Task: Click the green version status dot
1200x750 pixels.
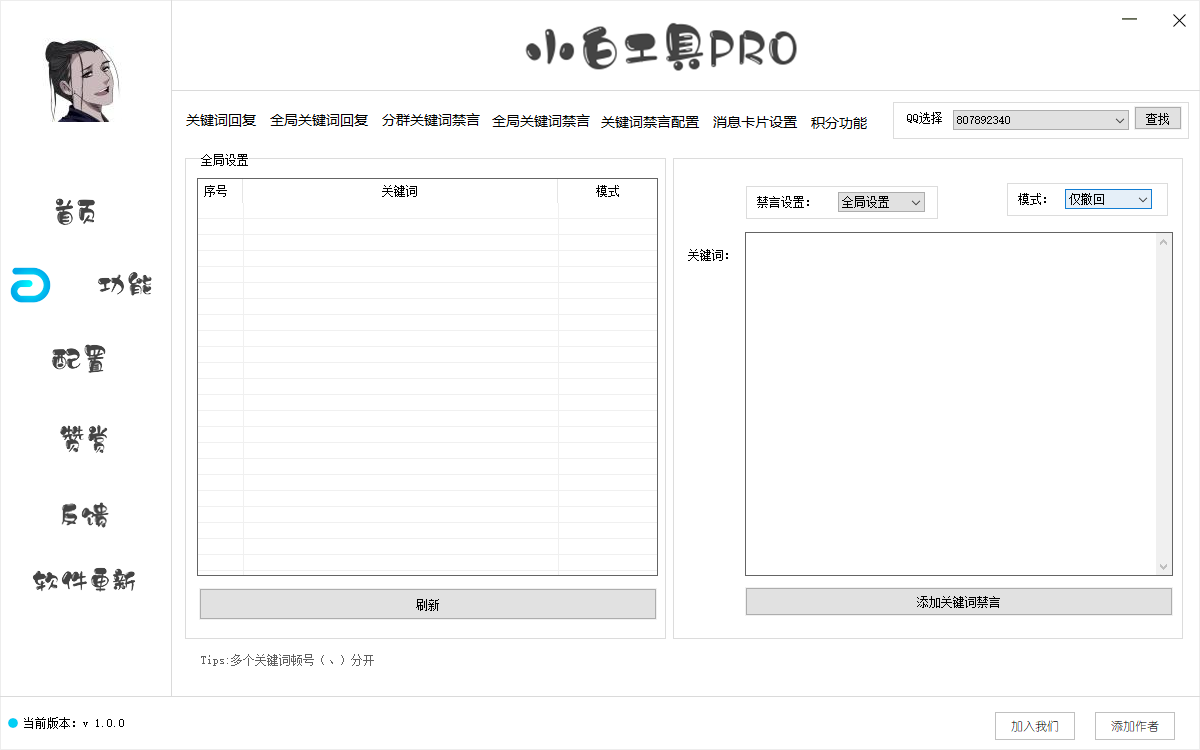Action: (11, 724)
